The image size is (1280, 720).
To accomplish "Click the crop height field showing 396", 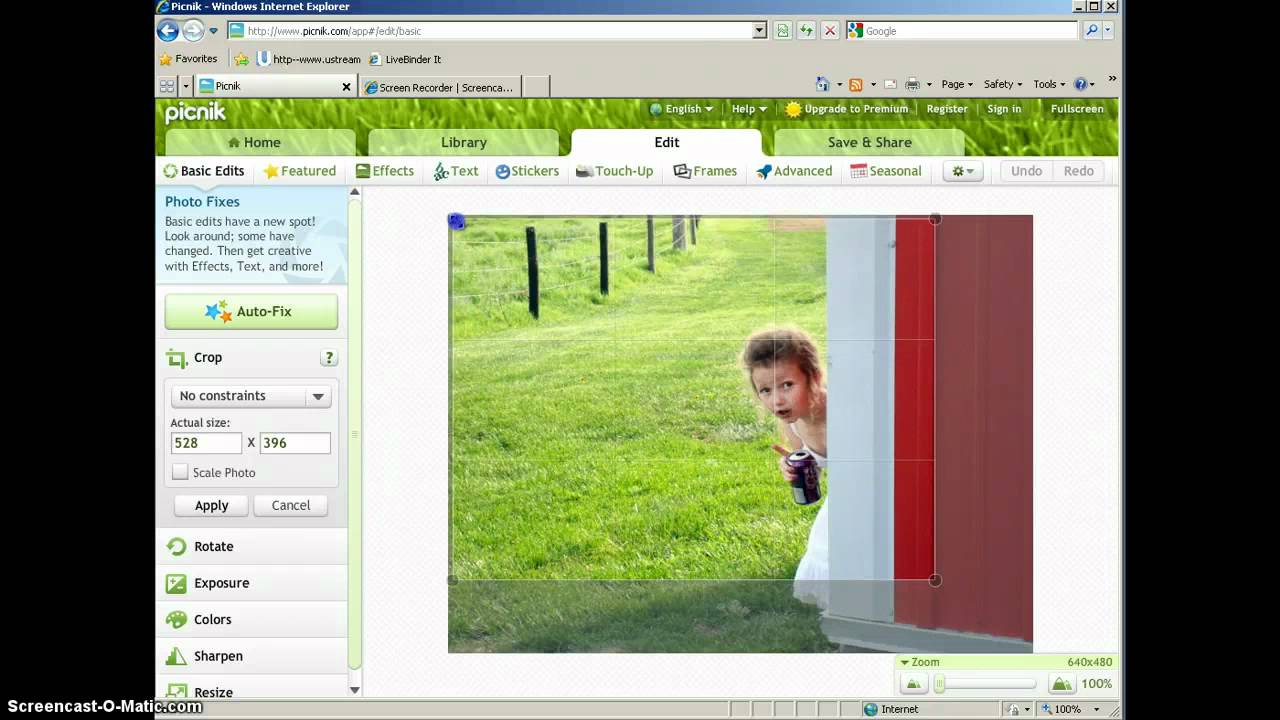I will 295,443.
